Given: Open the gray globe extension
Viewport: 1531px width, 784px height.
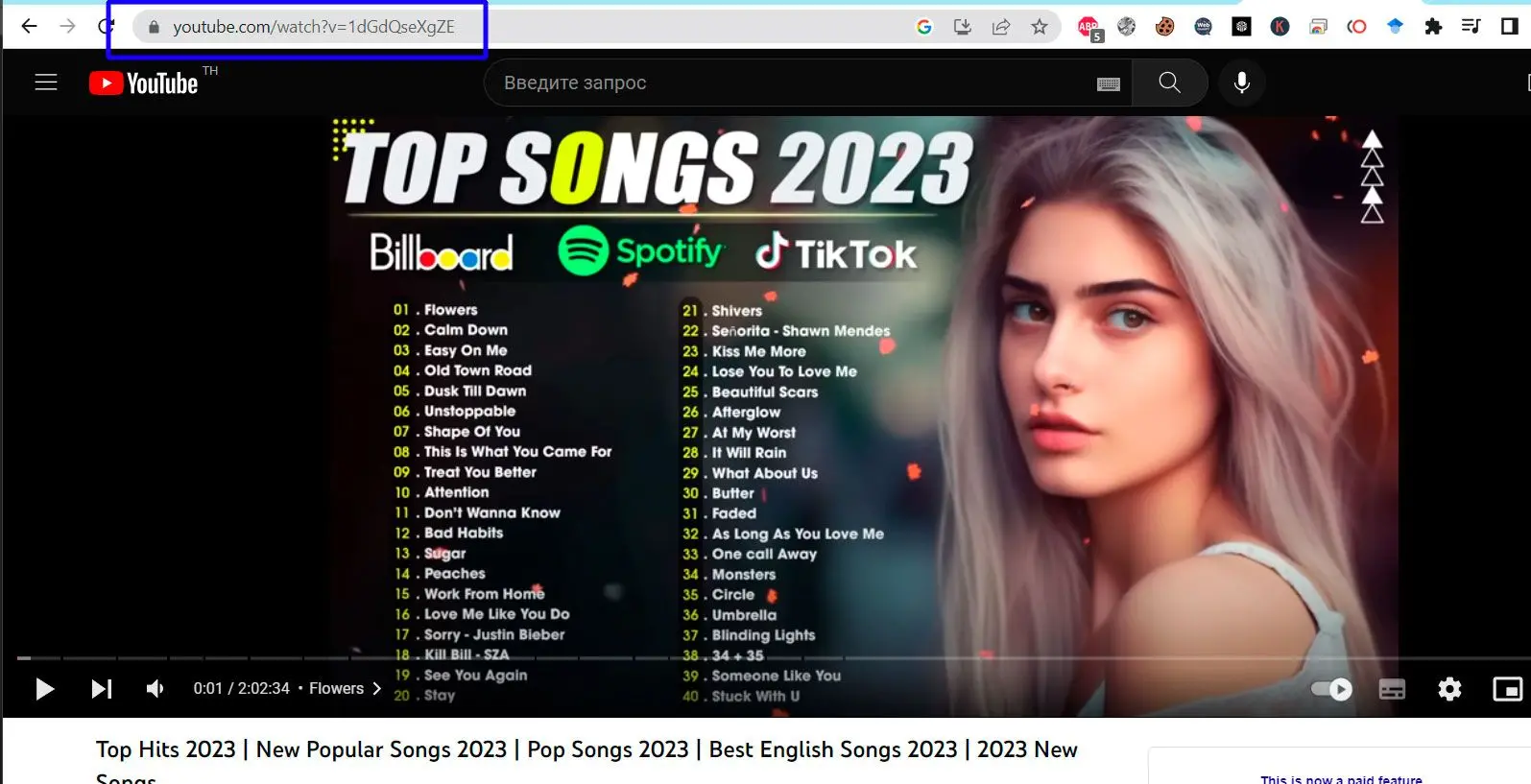Looking at the screenshot, I should pyautogui.click(x=1127, y=27).
